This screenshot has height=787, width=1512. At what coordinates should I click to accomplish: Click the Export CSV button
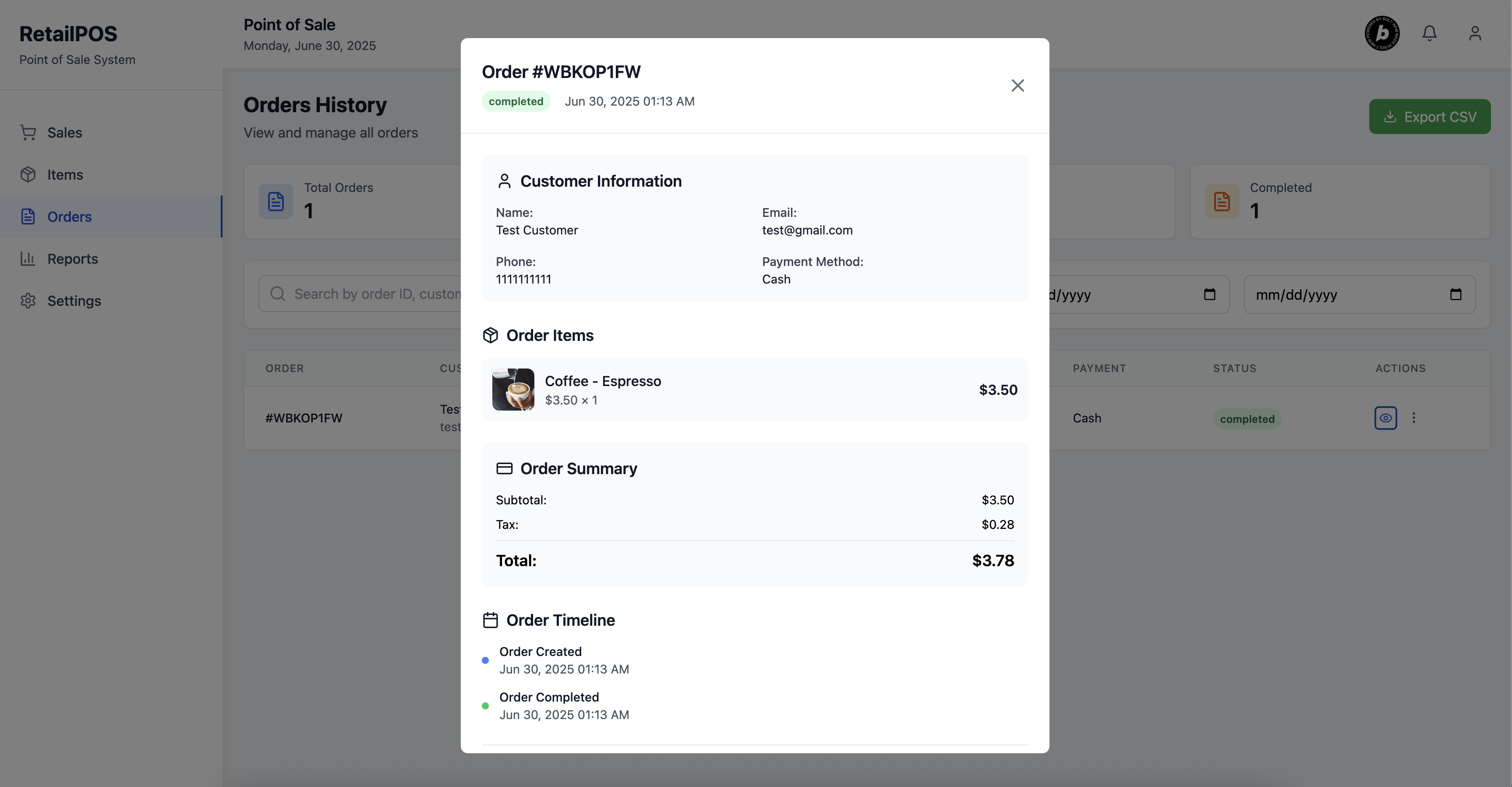[x=1429, y=117]
